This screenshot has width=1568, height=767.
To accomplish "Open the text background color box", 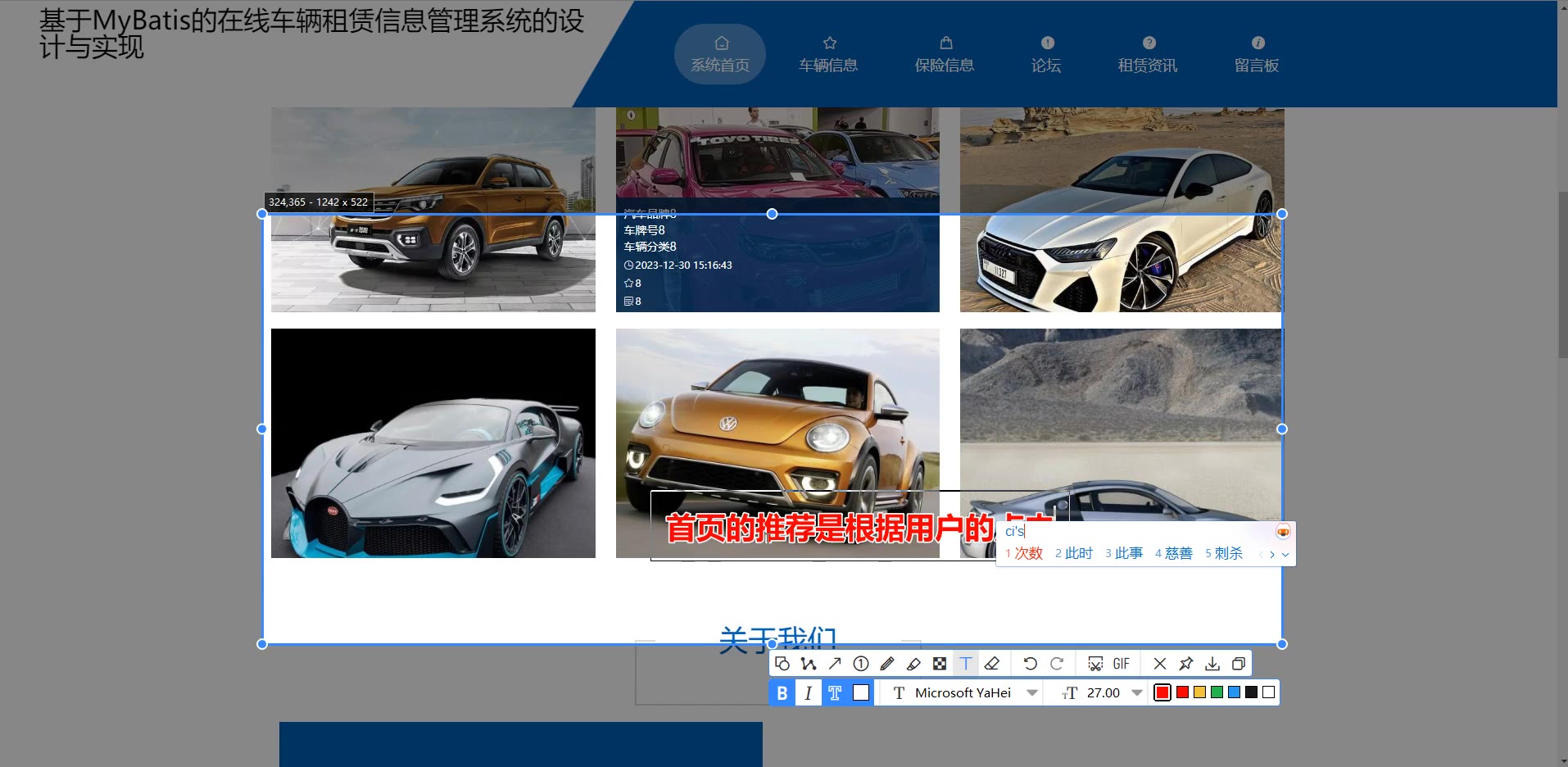I will point(861,693).
